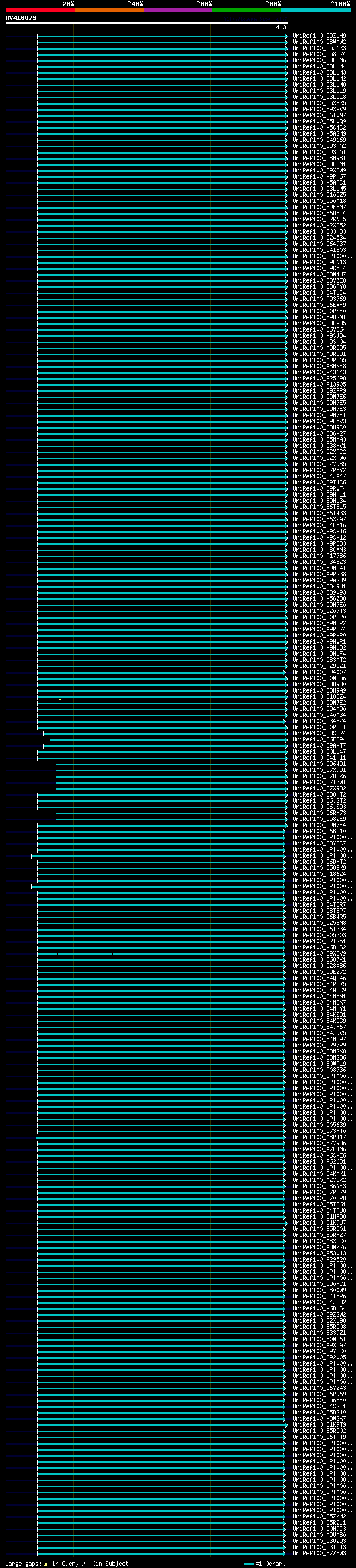
Task: Select hit UniRef100_B0WQ61
Action: click(x=319, y=1338)
